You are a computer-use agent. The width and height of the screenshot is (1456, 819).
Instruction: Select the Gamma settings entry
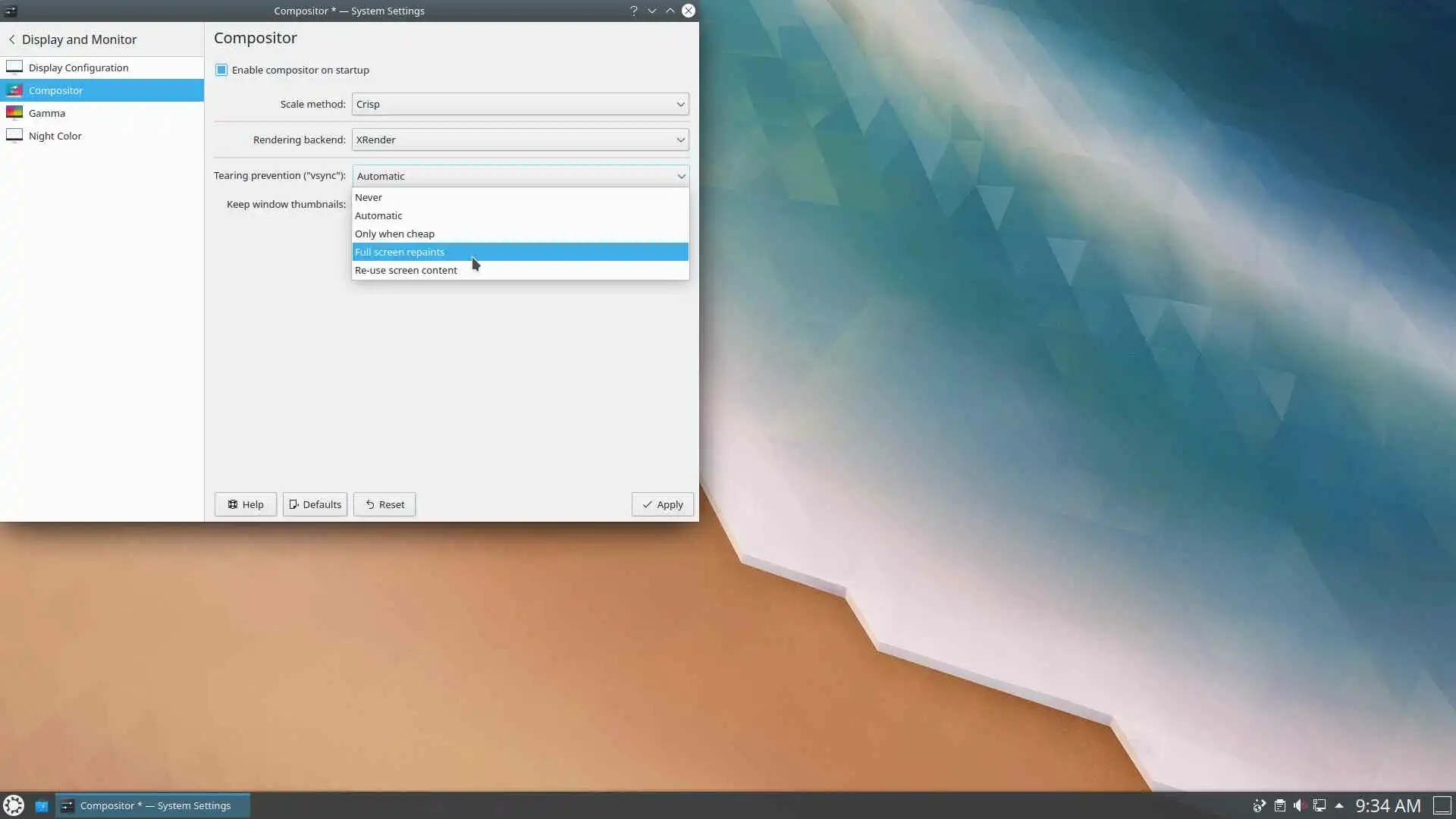(x=47, y=113)
